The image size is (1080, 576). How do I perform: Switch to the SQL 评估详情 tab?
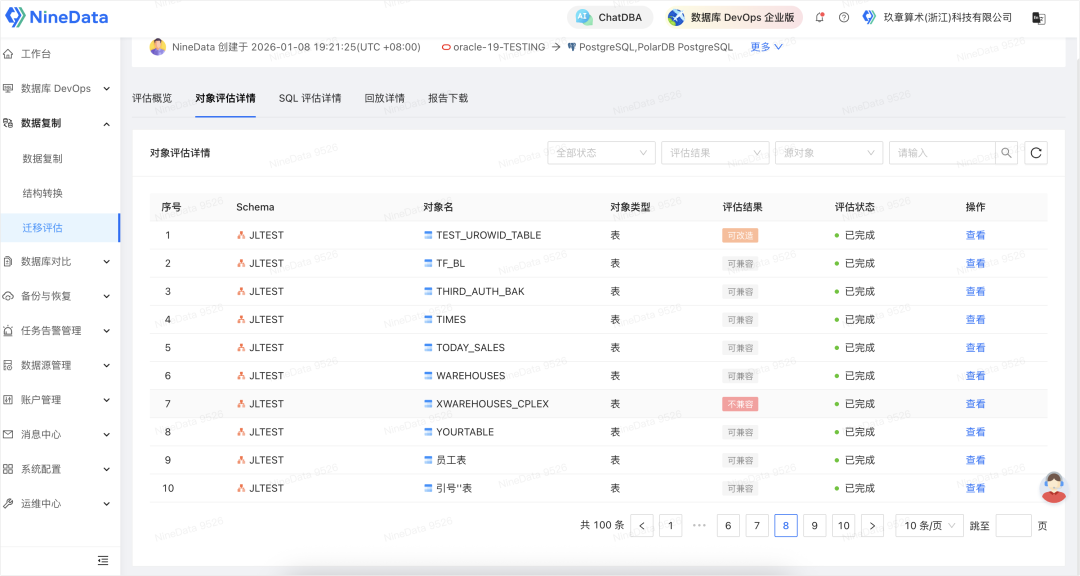click(x=310, y=98)
